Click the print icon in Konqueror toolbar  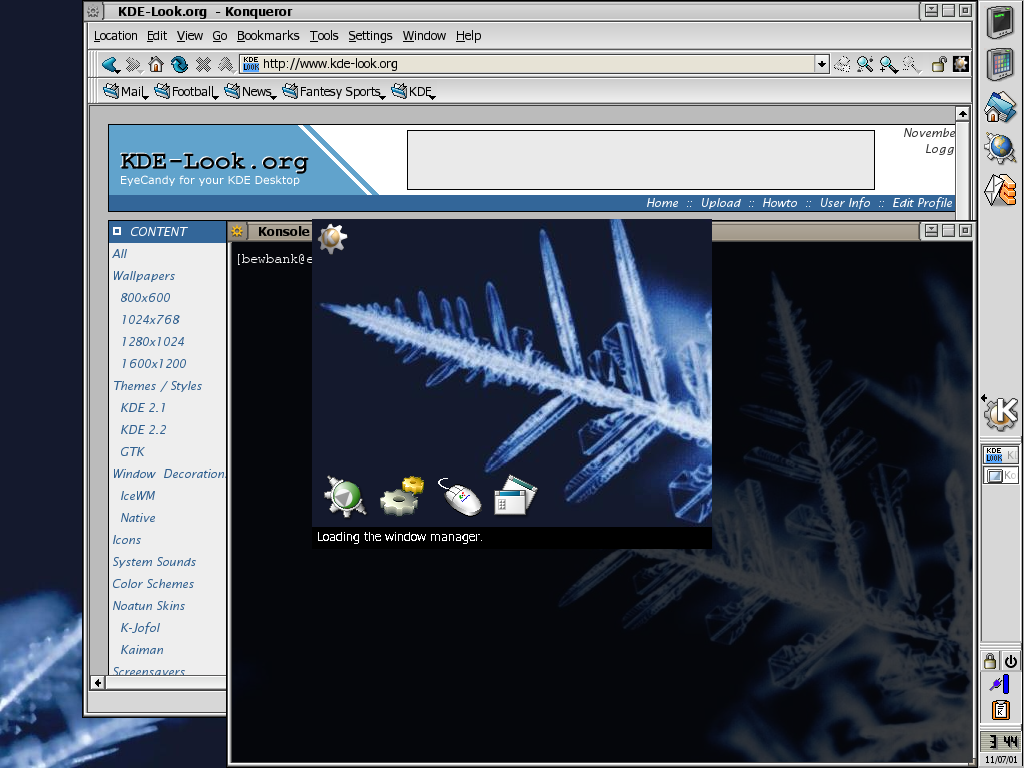click(842, 64)
